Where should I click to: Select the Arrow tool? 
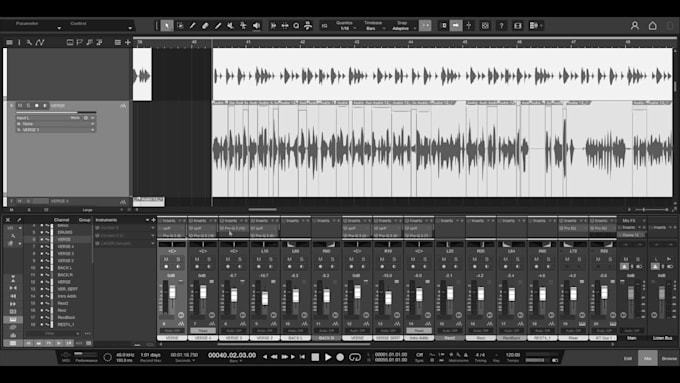pyautogui.click(x=167, y=26)
